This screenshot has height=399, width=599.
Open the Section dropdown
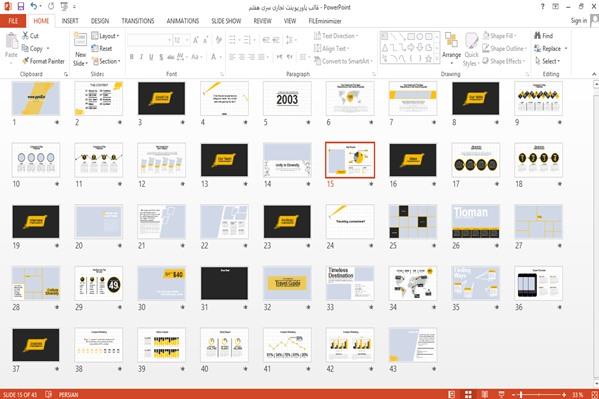[106, 61]
